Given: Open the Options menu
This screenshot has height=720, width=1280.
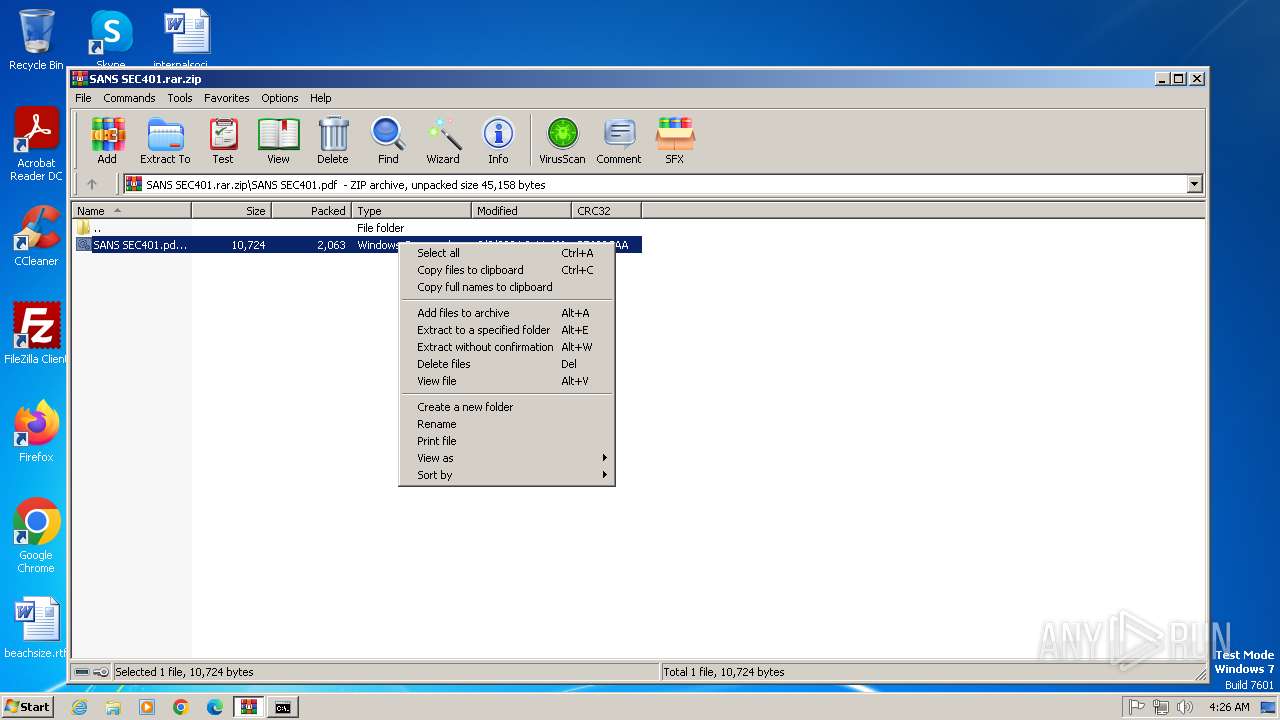Looking at the screenshot, I should (x=280, y=98).
